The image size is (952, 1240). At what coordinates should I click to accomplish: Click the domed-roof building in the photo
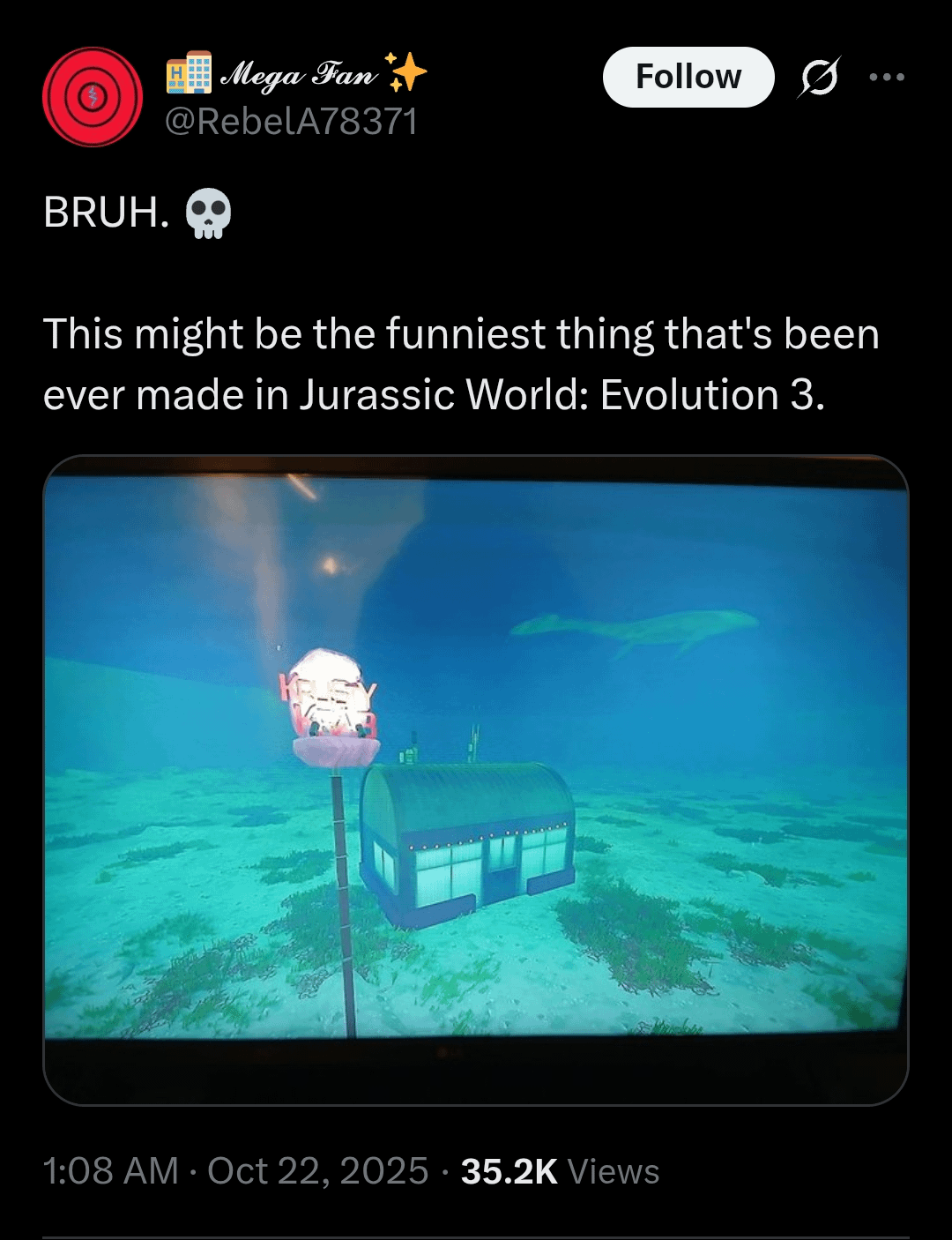click(x=467, y=844)
